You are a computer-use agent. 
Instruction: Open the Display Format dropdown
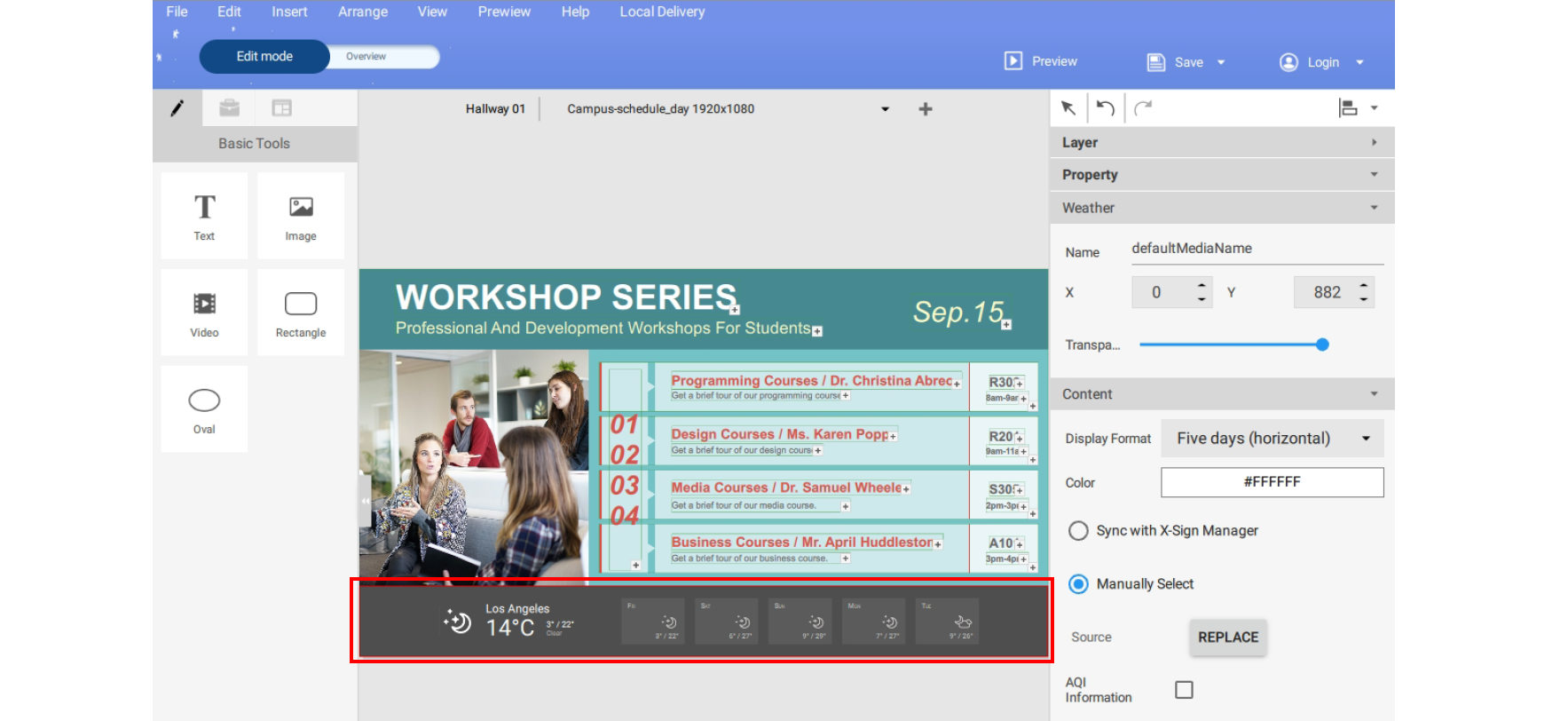tap(1272, 439)
